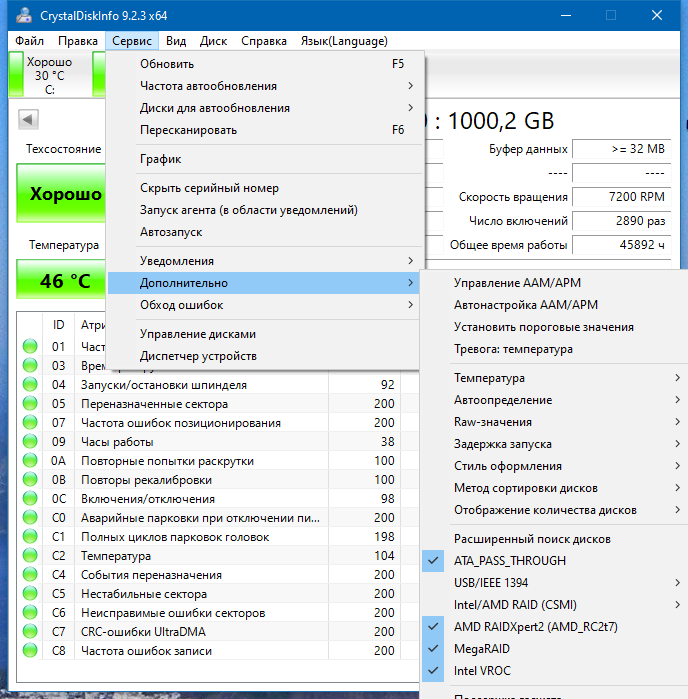Viewport: 688px width, 699px height.
Task: Toggle the ATA_PASS_THROUGH option
Action: [554, 561]
